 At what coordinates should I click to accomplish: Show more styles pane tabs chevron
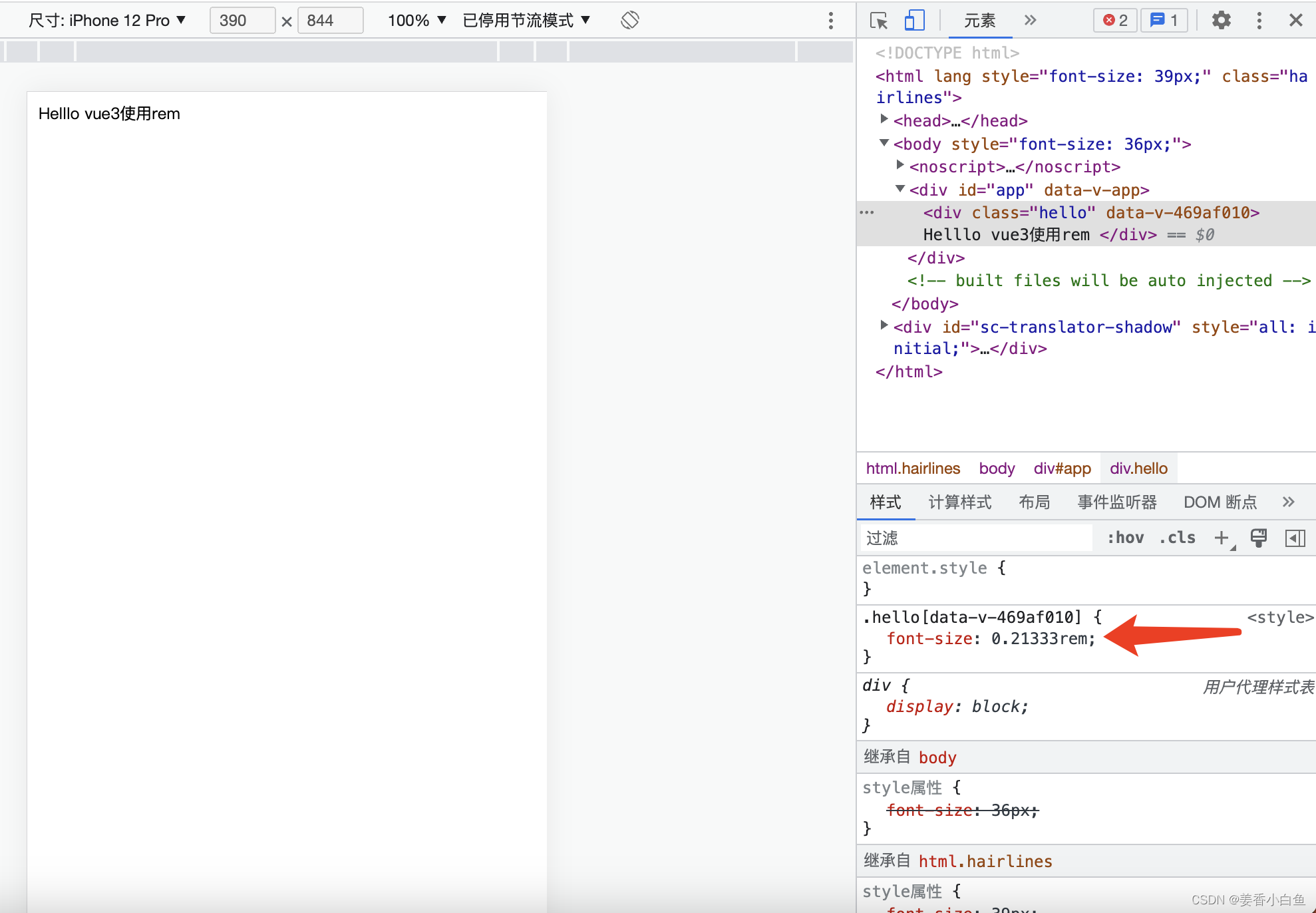tap(1289, 502)
